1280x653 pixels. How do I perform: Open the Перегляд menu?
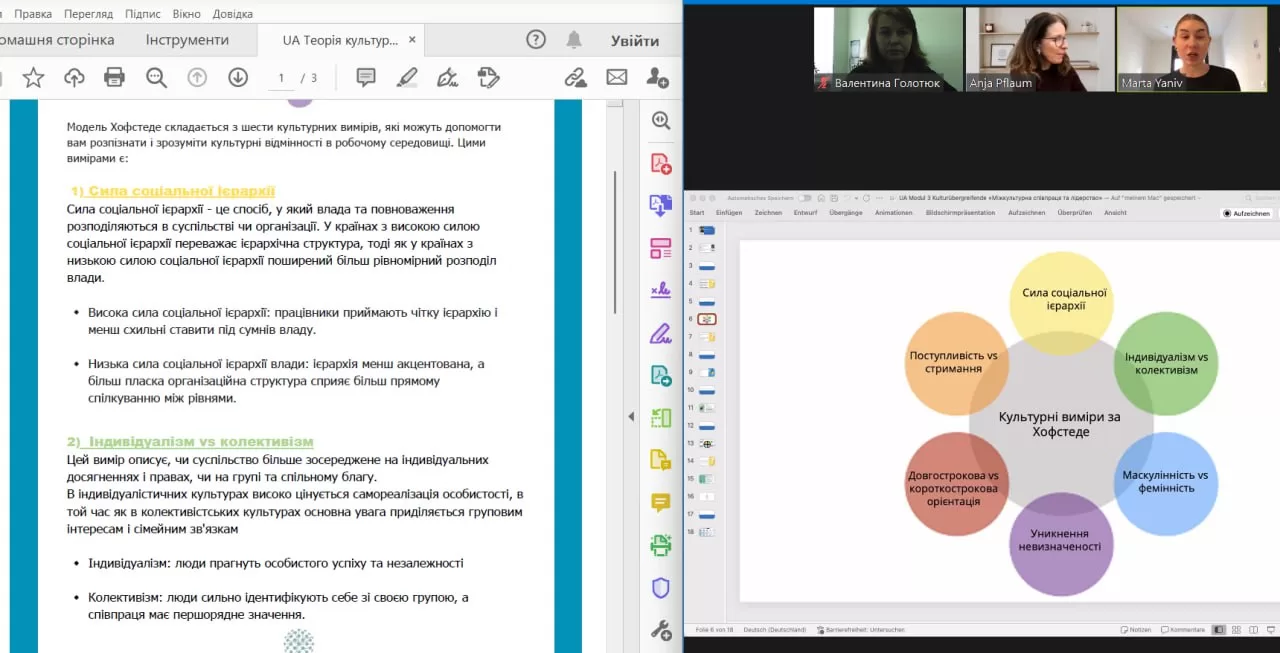click(x=88, y=14)
